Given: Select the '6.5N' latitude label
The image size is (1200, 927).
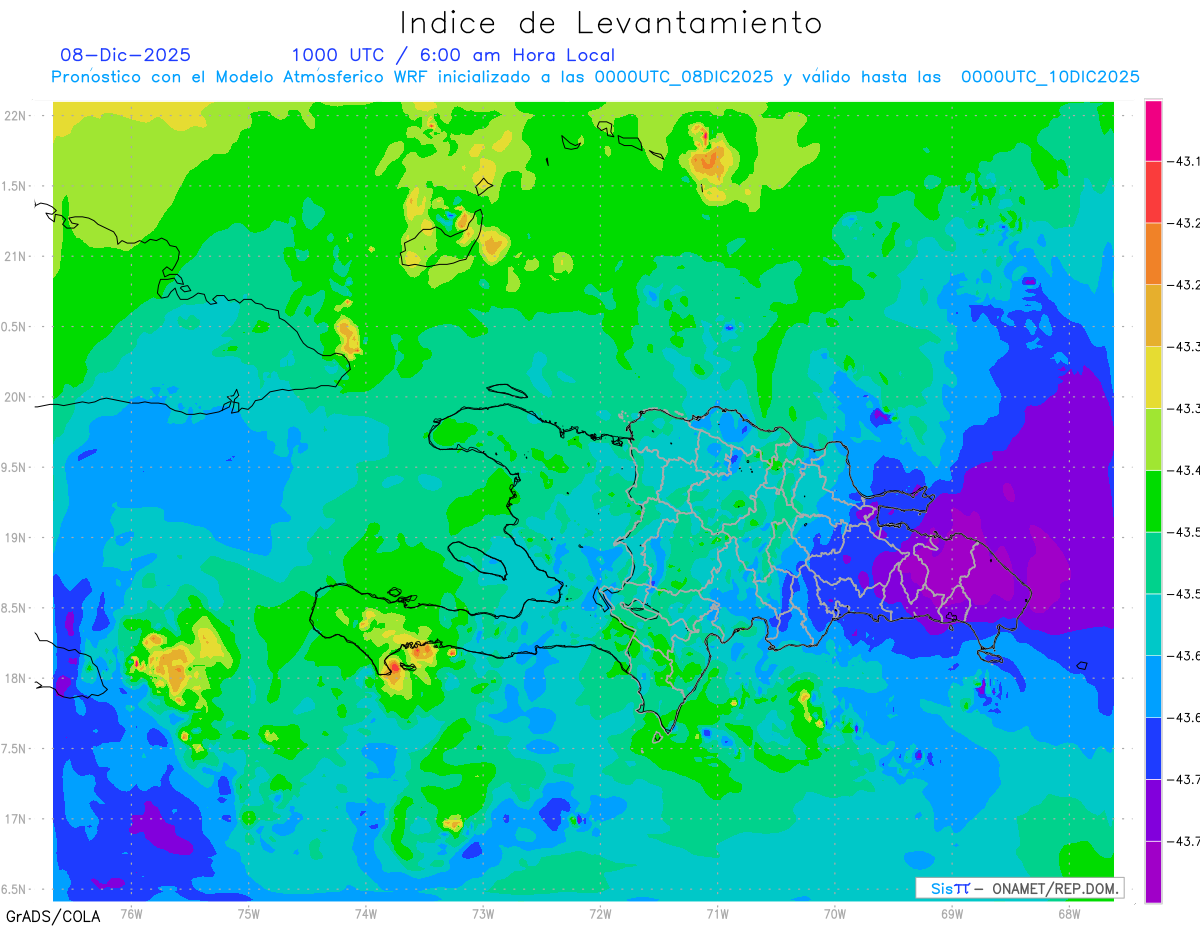Looking at the screenshot, I should click(x=14, y=889).
